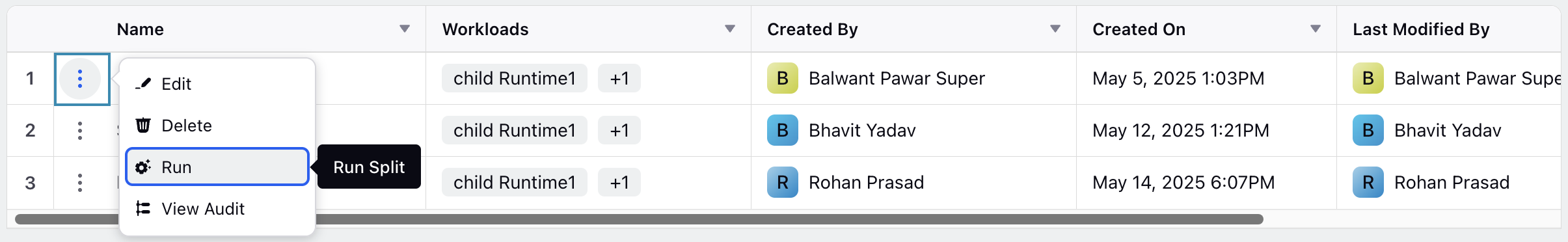Click Rohan Prasad's avatar in Created By
The width and height of the screenshot is (1568, 242).
point(783,183)
